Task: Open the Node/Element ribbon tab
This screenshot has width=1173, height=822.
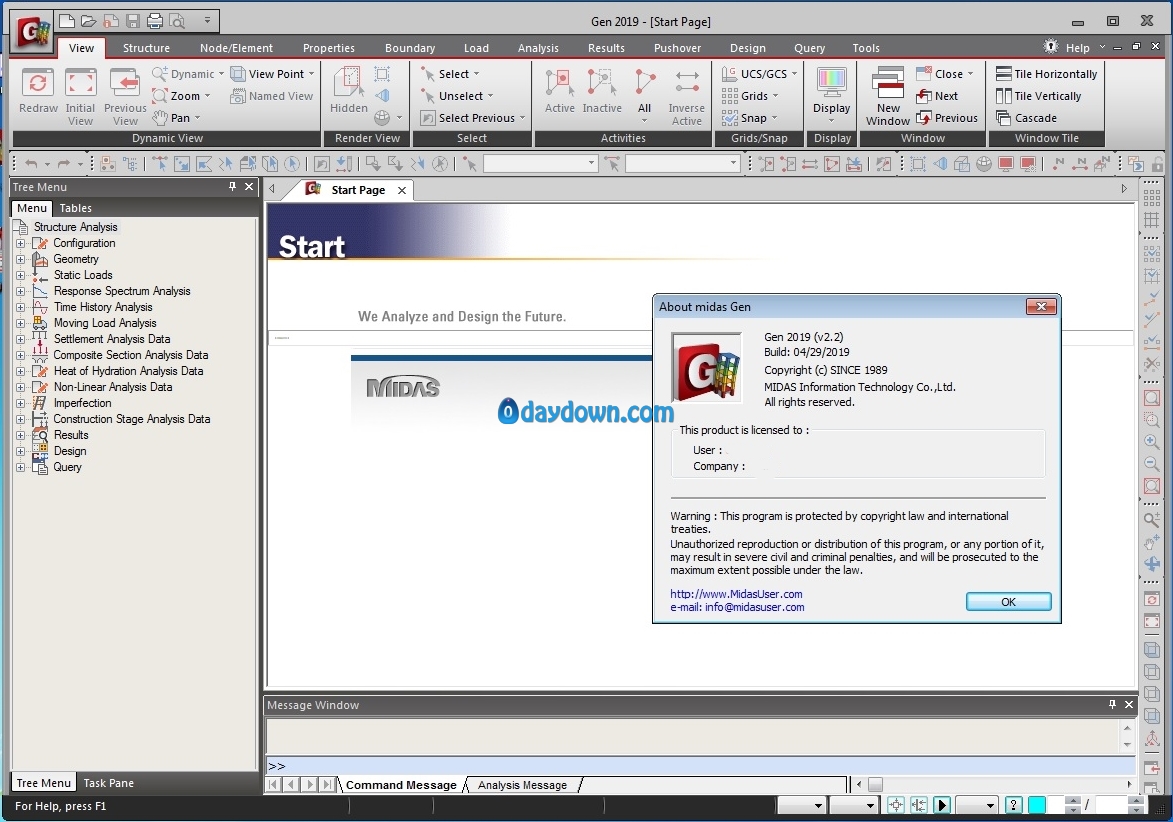Action: tap(236, 48)
